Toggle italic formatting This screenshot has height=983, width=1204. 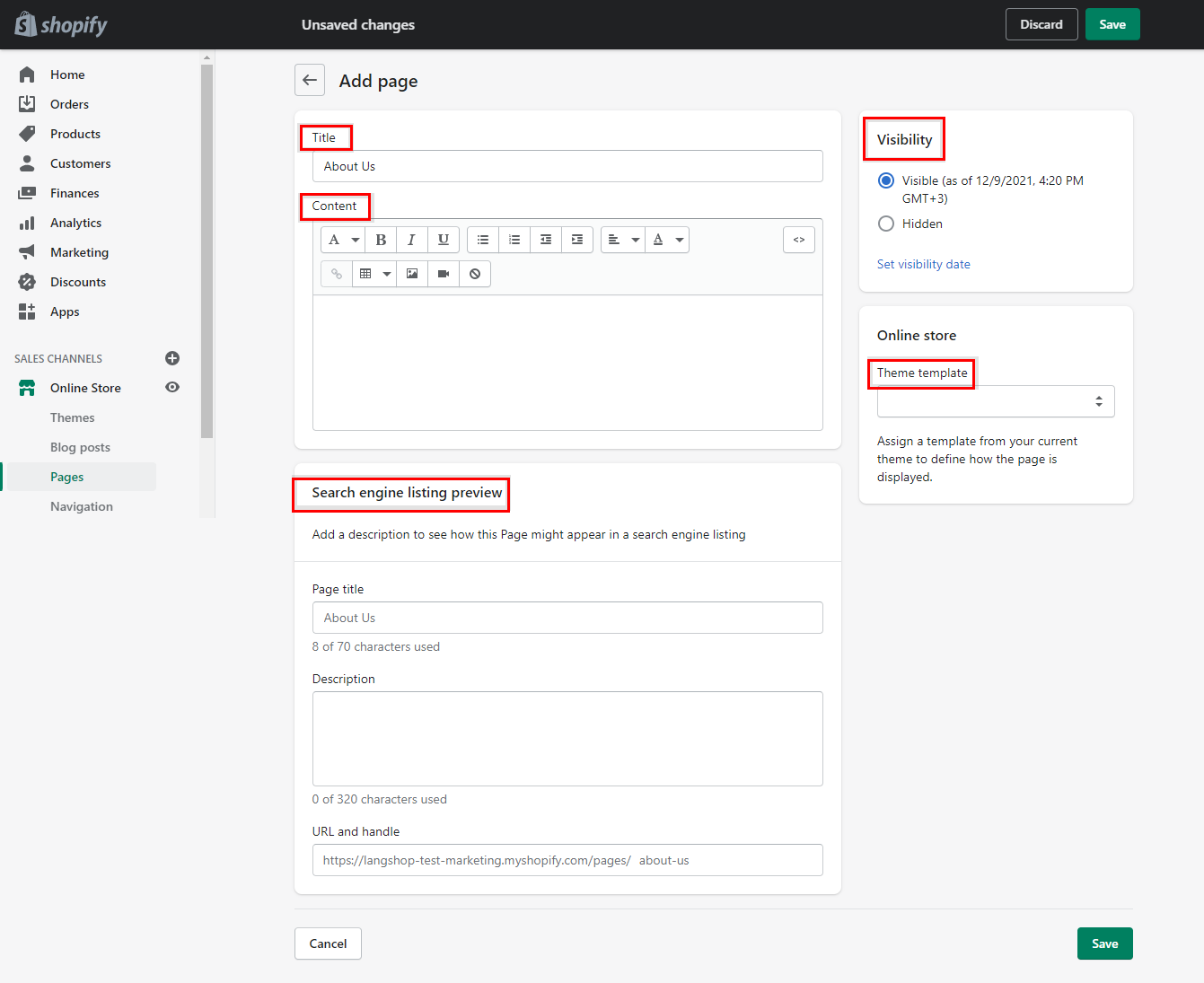pos(411,240)
